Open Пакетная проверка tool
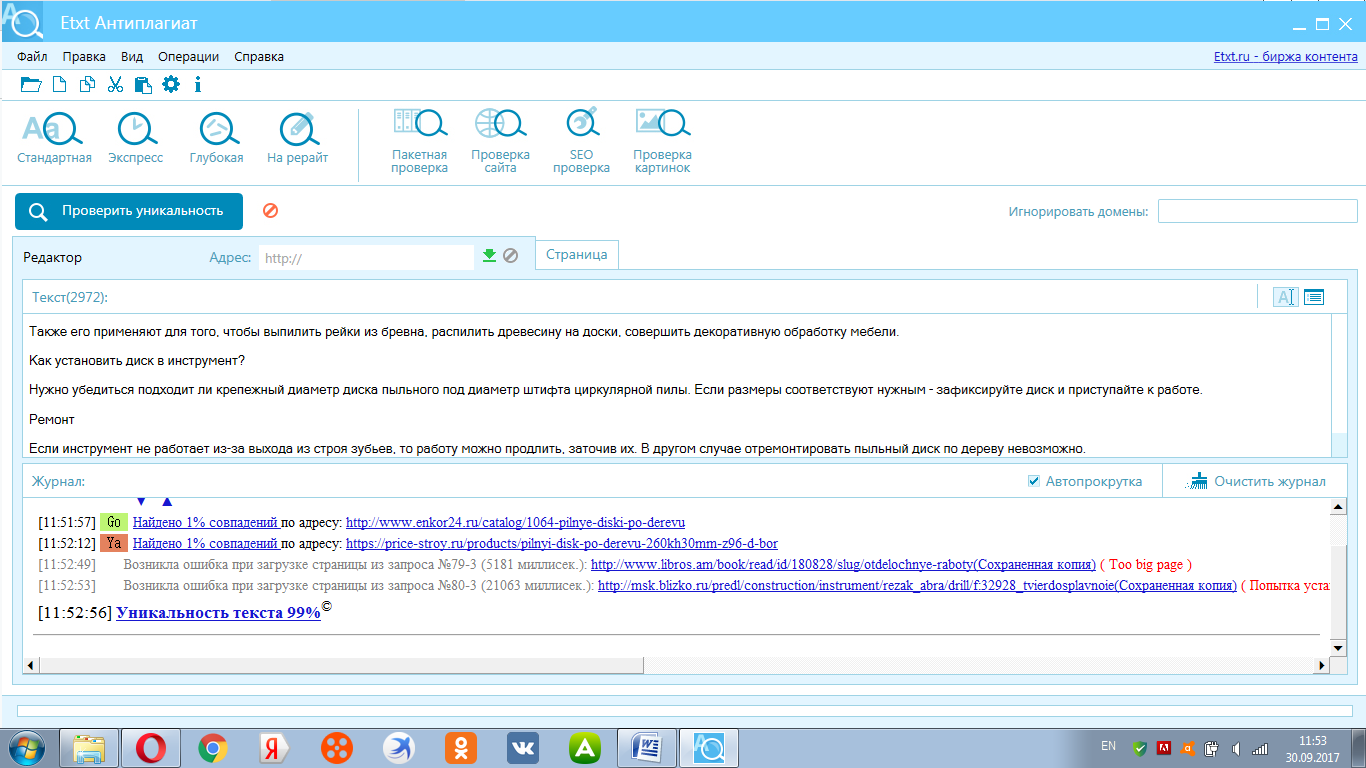The image size is (1366, 768). tap(419, 141)
